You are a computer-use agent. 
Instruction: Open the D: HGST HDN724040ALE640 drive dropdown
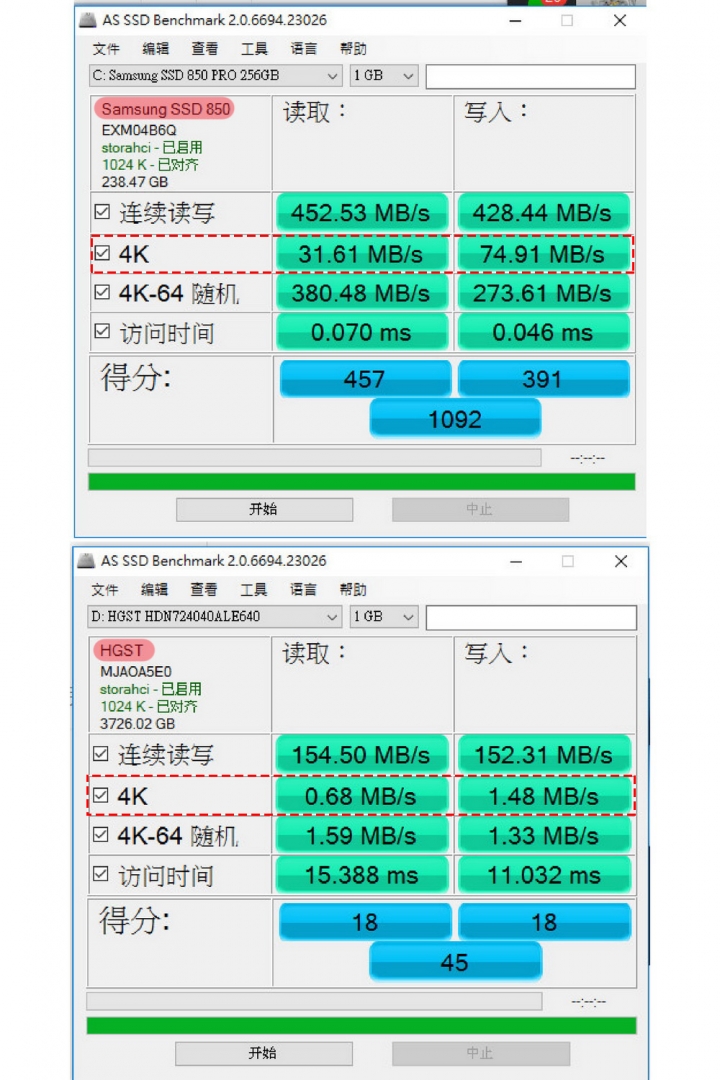[x=215, y=616]
